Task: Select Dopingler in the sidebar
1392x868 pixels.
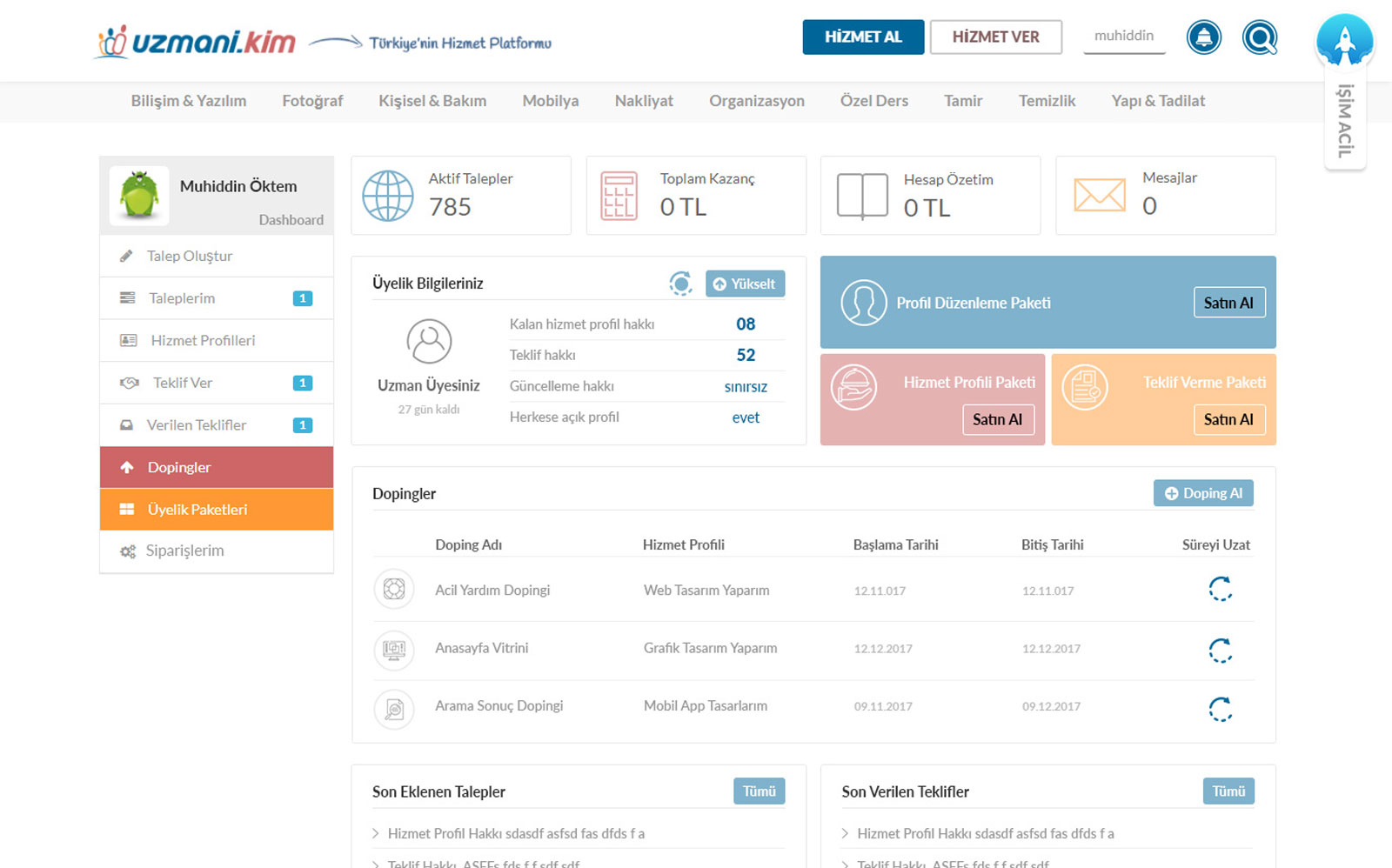Action: (x=217, y=467)
